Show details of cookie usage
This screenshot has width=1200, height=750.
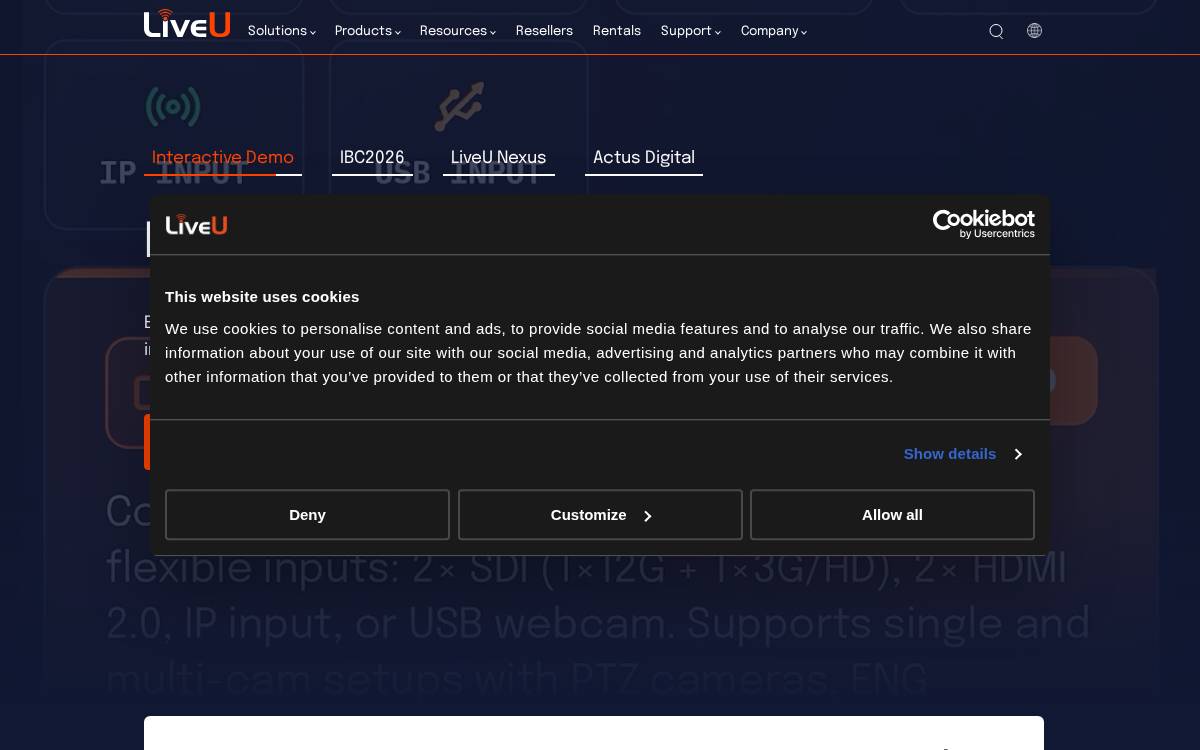[962, 454]
